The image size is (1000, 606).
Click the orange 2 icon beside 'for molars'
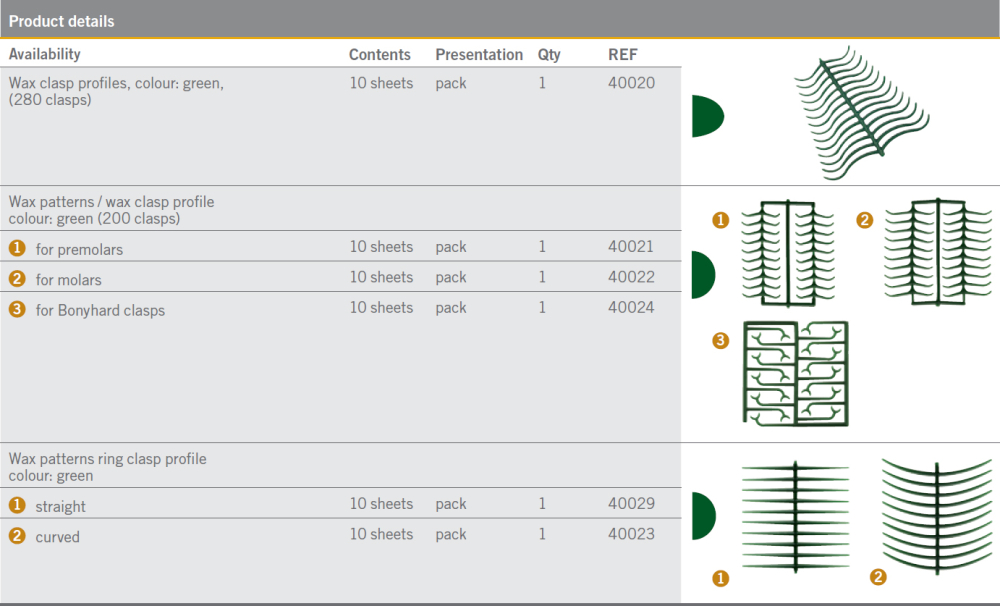click(17, 279)
